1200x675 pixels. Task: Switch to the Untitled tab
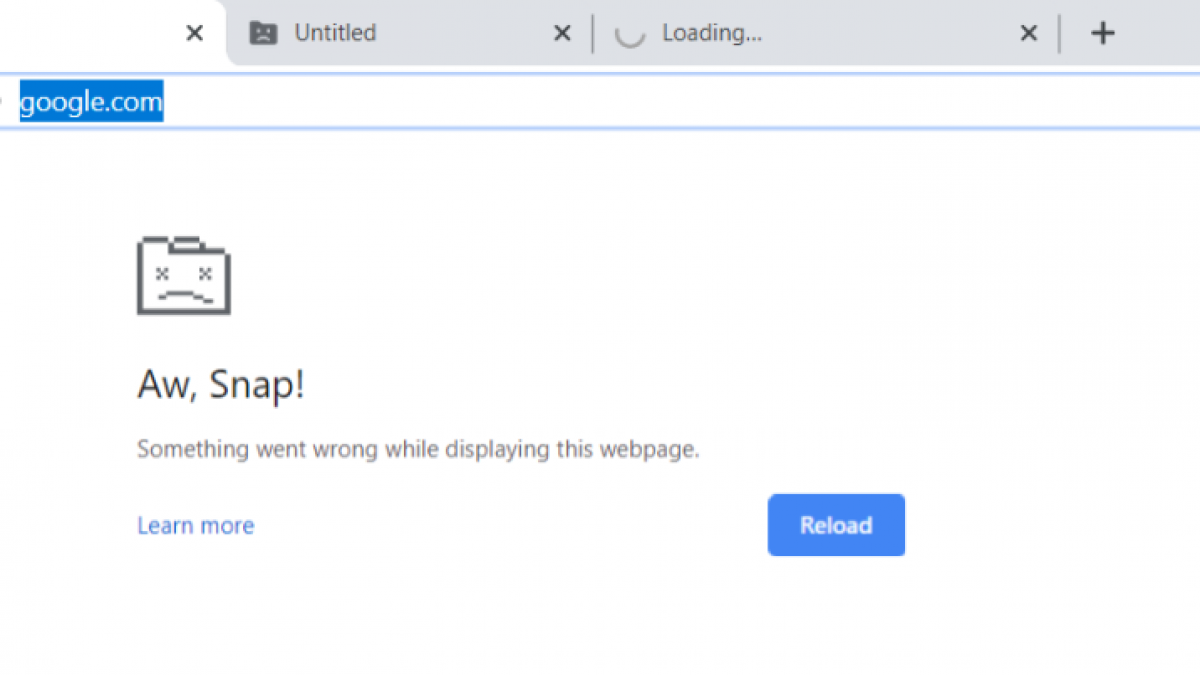point(410,33)
